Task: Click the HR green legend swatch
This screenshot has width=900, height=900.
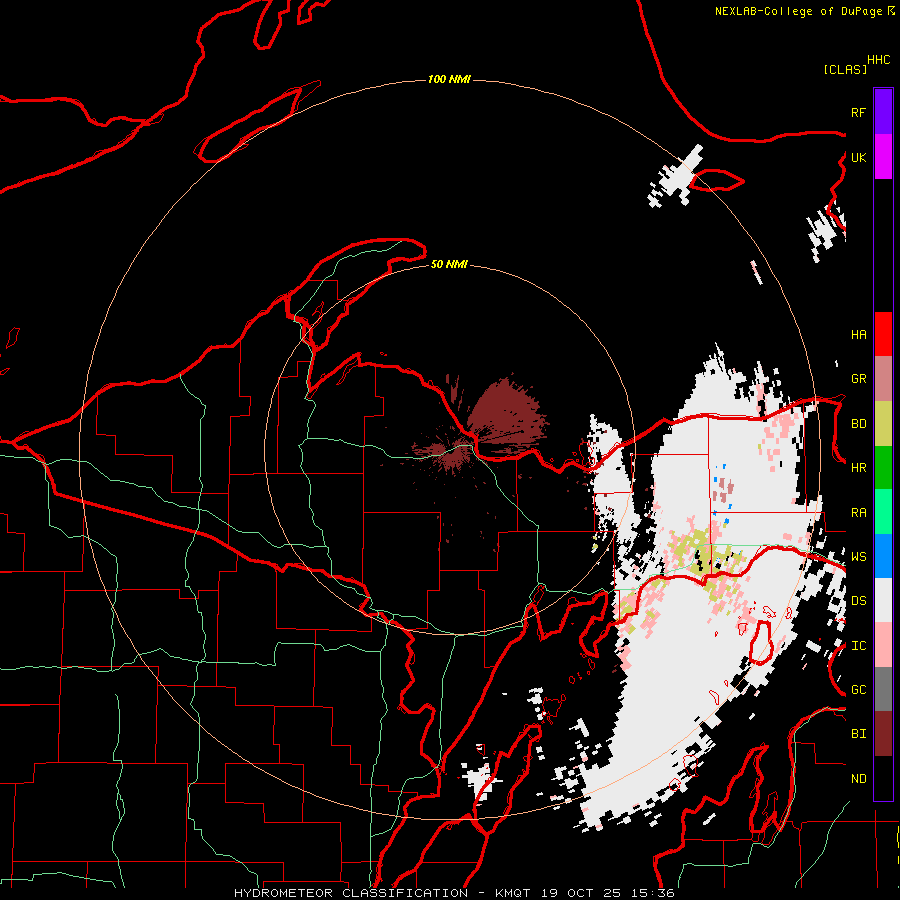Action: [x=883, y=467]
